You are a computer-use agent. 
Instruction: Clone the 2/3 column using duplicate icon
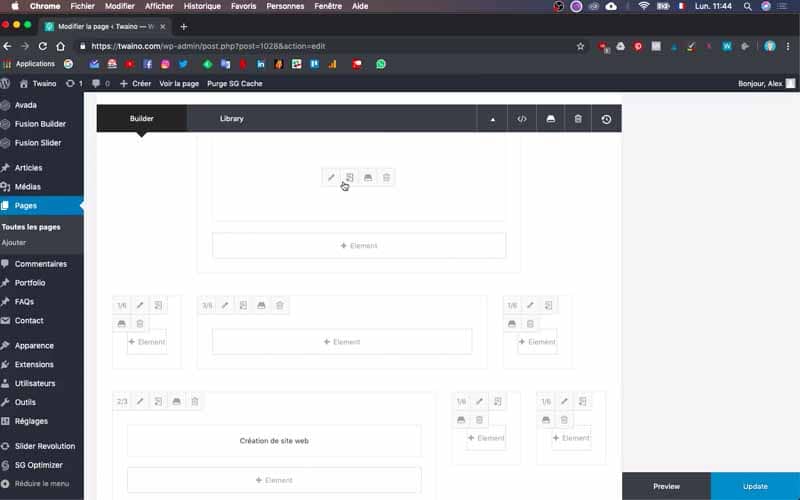[158, 402]
